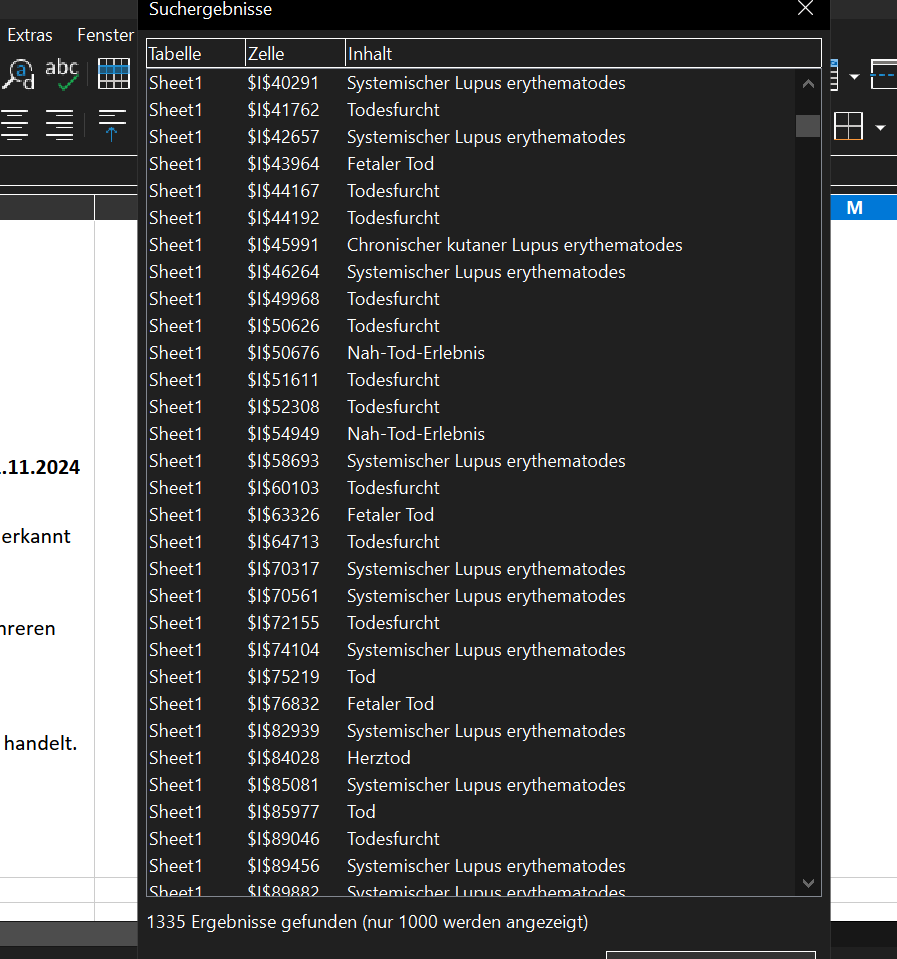Image resolution: width=897 pixels, height=959 pixels.
Task: Open the borders dropdown arrow
Action: (880, 127)
